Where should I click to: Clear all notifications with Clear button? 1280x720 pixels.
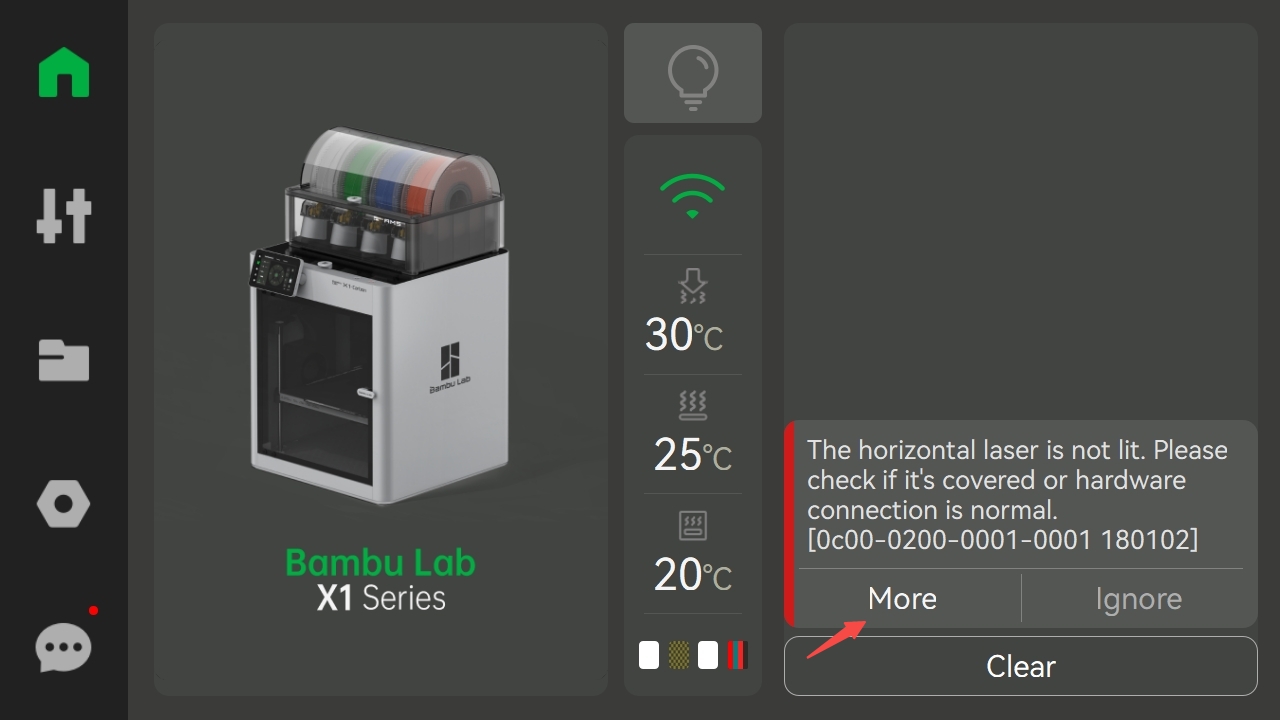pyautogui.click(x=1021, y=666)
